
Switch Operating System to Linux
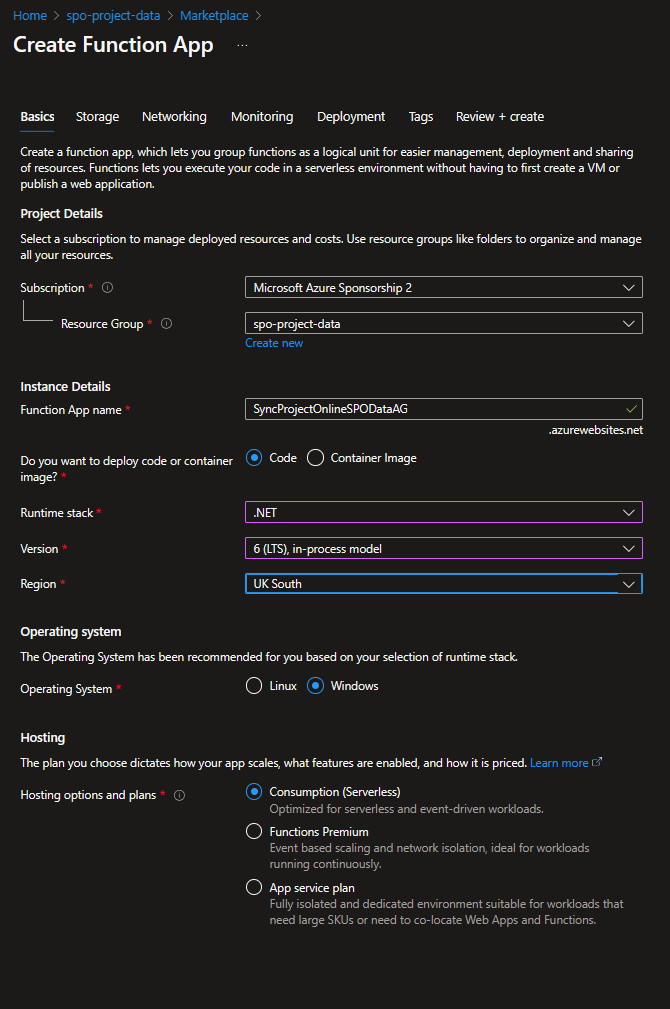click(252, 685)
